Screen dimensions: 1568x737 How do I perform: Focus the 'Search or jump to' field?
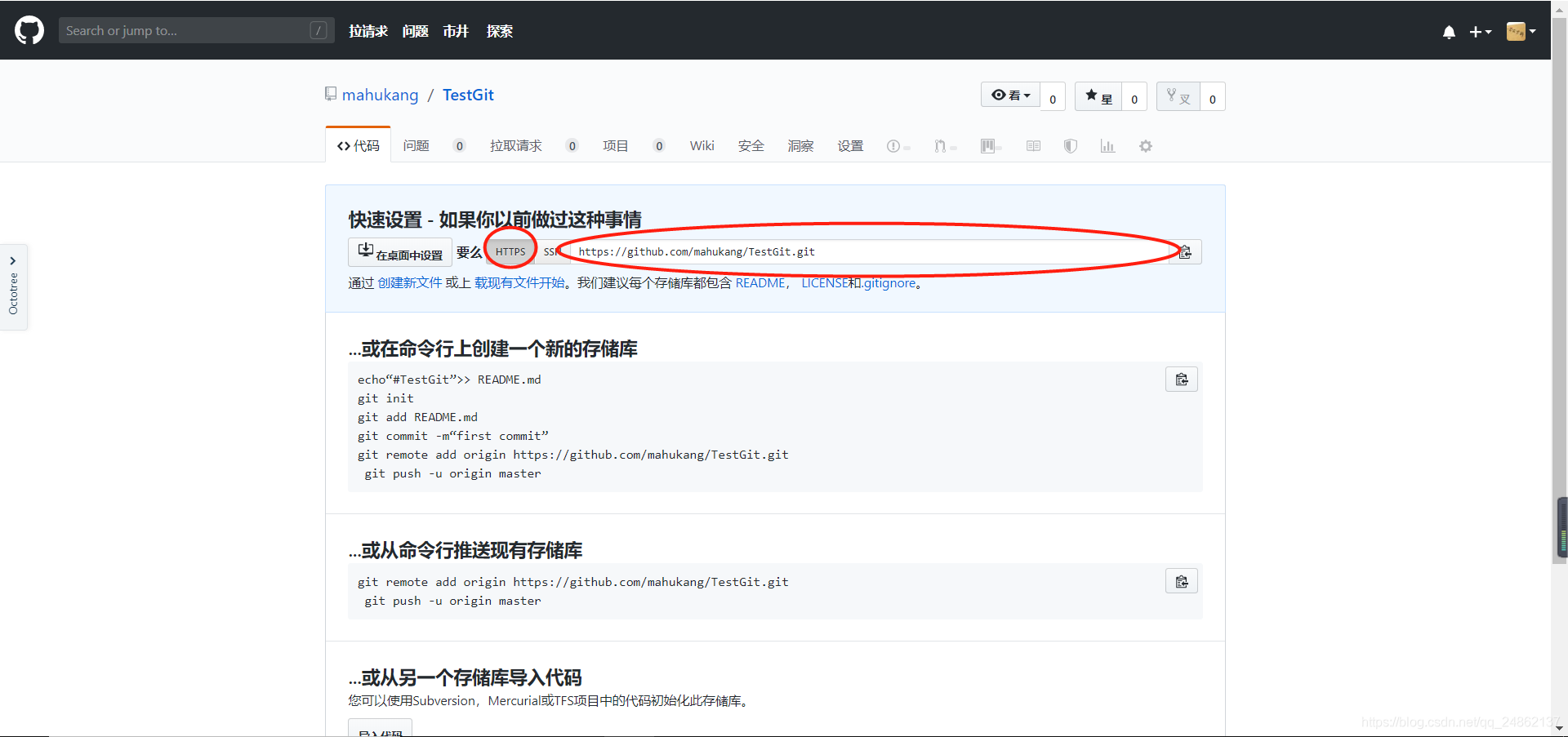(x=196, y=30)
